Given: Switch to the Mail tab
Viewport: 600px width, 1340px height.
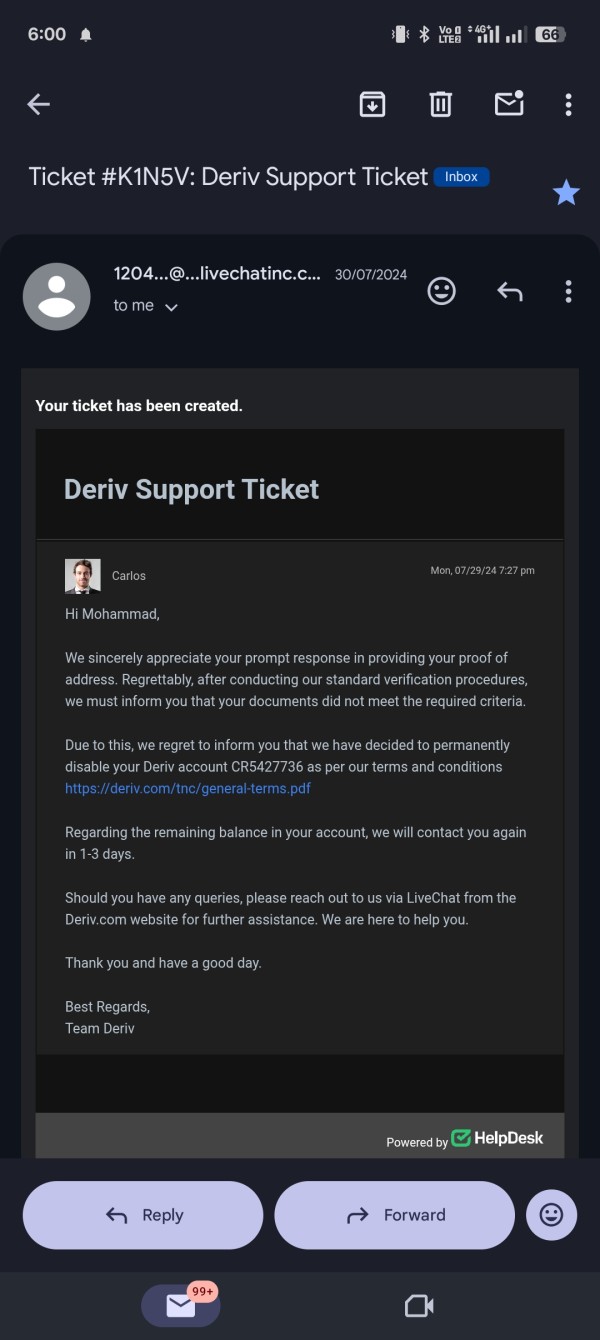Looking at the screenshot, I should point(181,1305).
